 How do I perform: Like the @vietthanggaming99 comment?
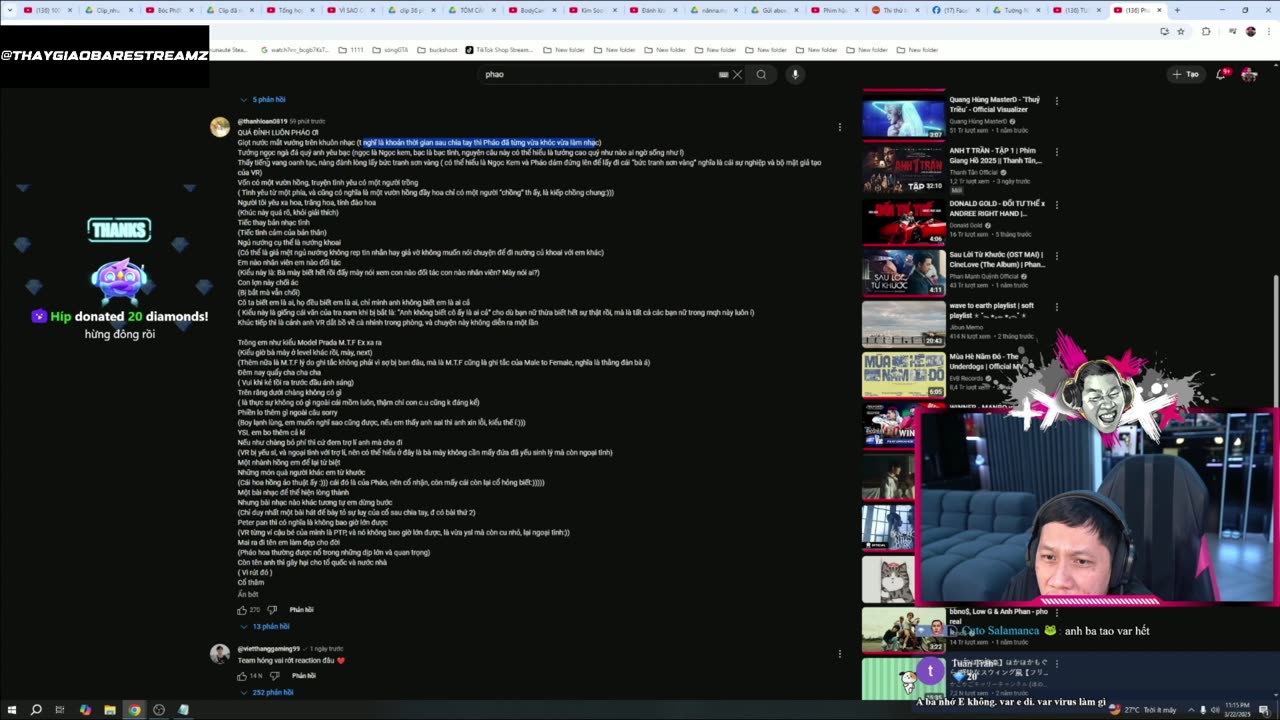pyautogui.click(x=242, y=676)
